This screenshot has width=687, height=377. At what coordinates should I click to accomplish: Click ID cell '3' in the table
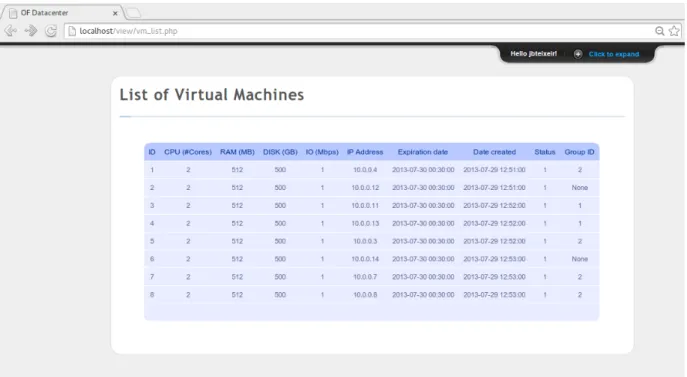coord(152,206)
